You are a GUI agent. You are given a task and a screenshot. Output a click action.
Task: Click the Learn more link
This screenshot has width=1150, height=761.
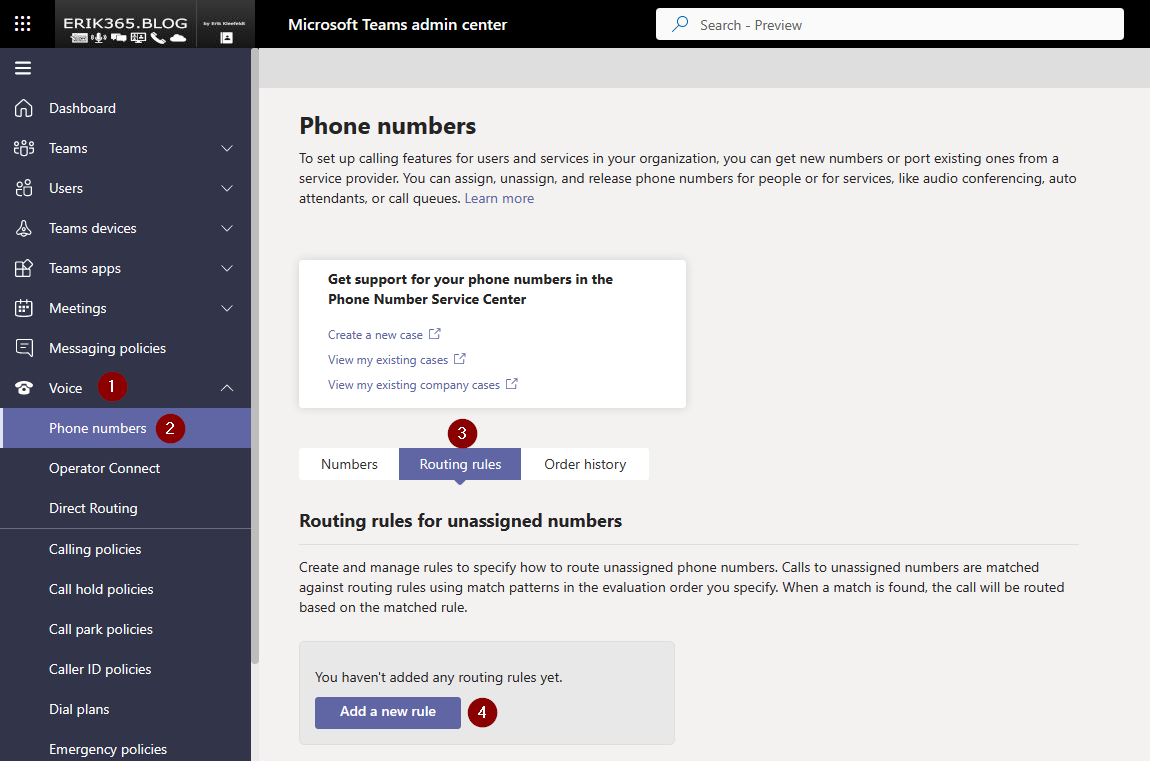point(499,198)
